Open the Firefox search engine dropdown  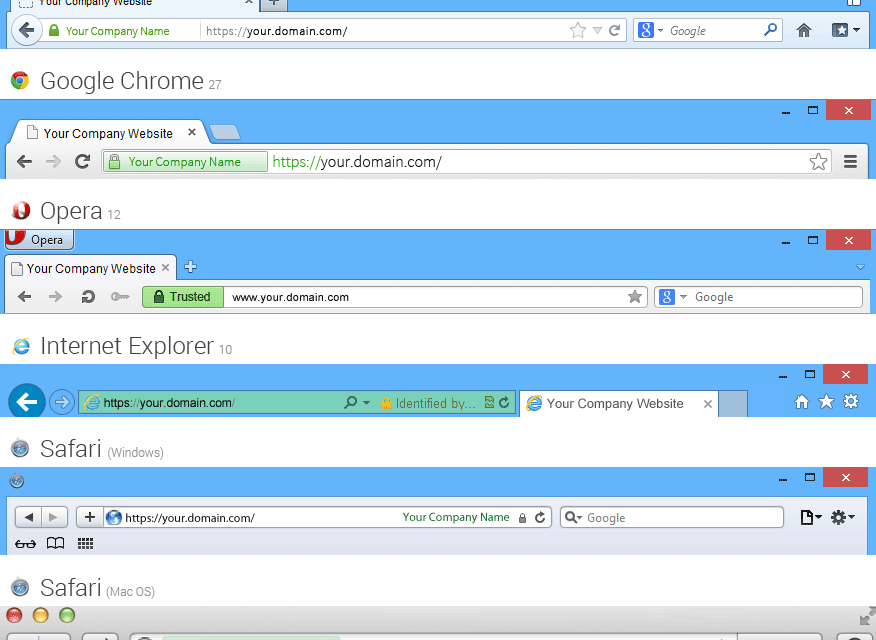click(x=660, y=30)
